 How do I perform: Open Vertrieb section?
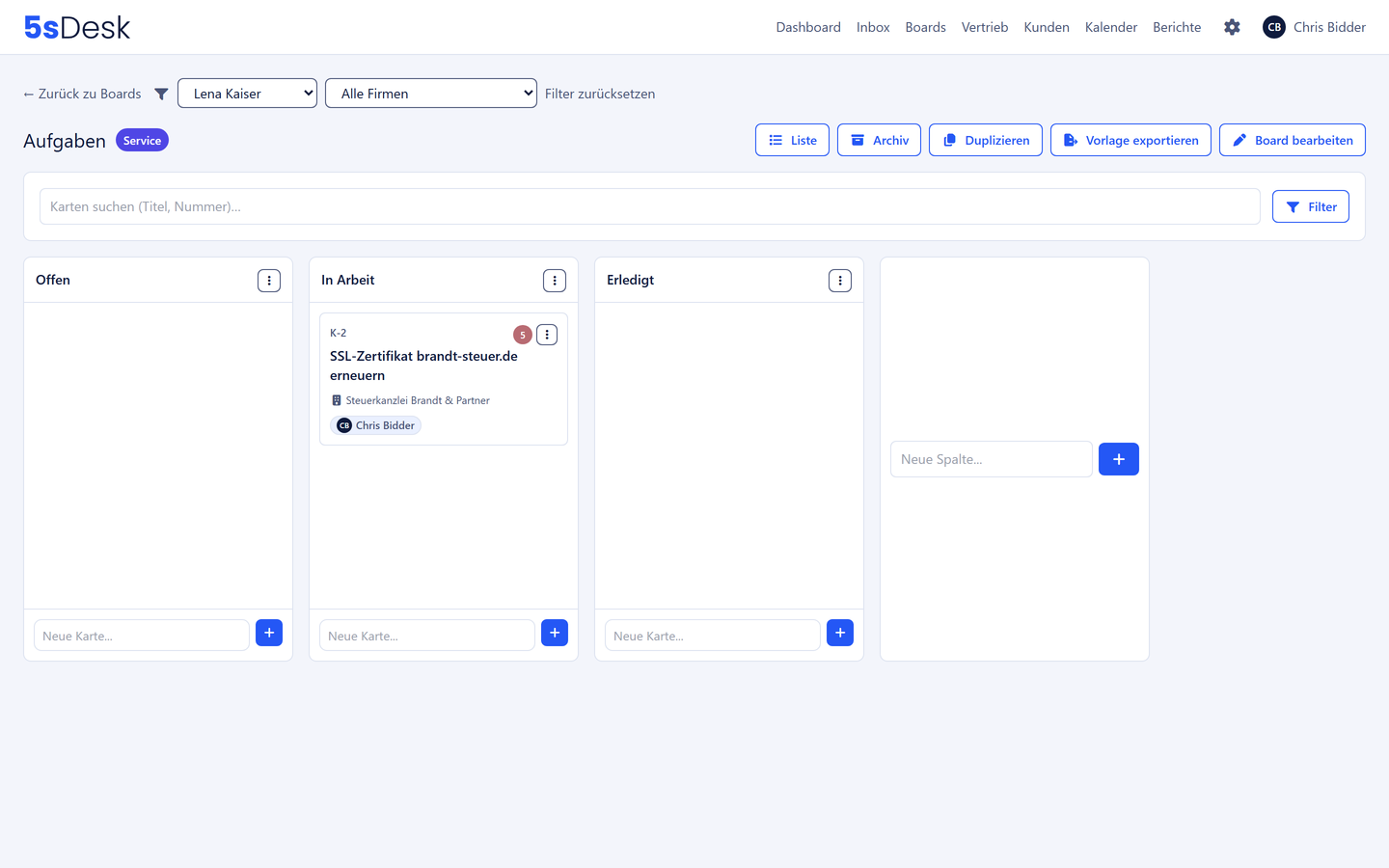tap(985, 27)
